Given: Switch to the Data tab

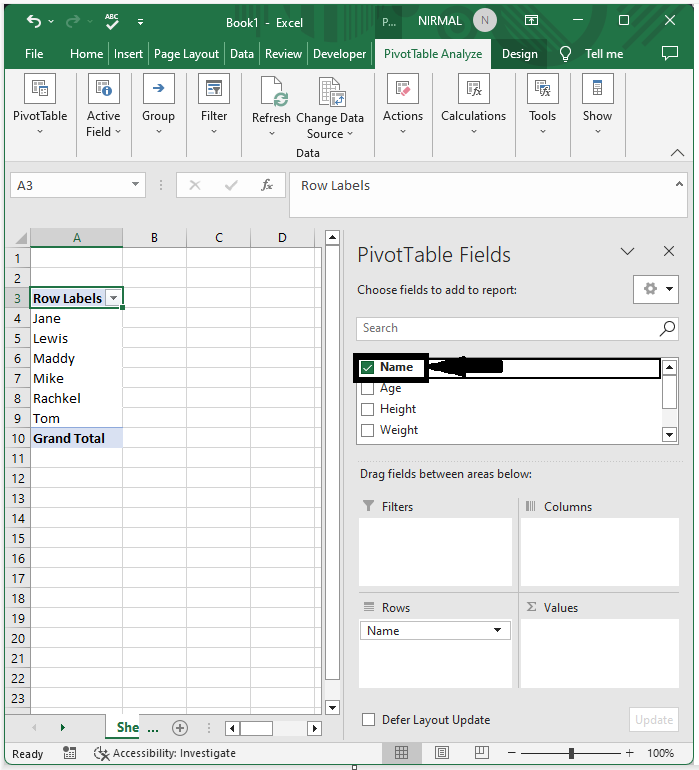Looking at the screenshot, I should [242, 54].
